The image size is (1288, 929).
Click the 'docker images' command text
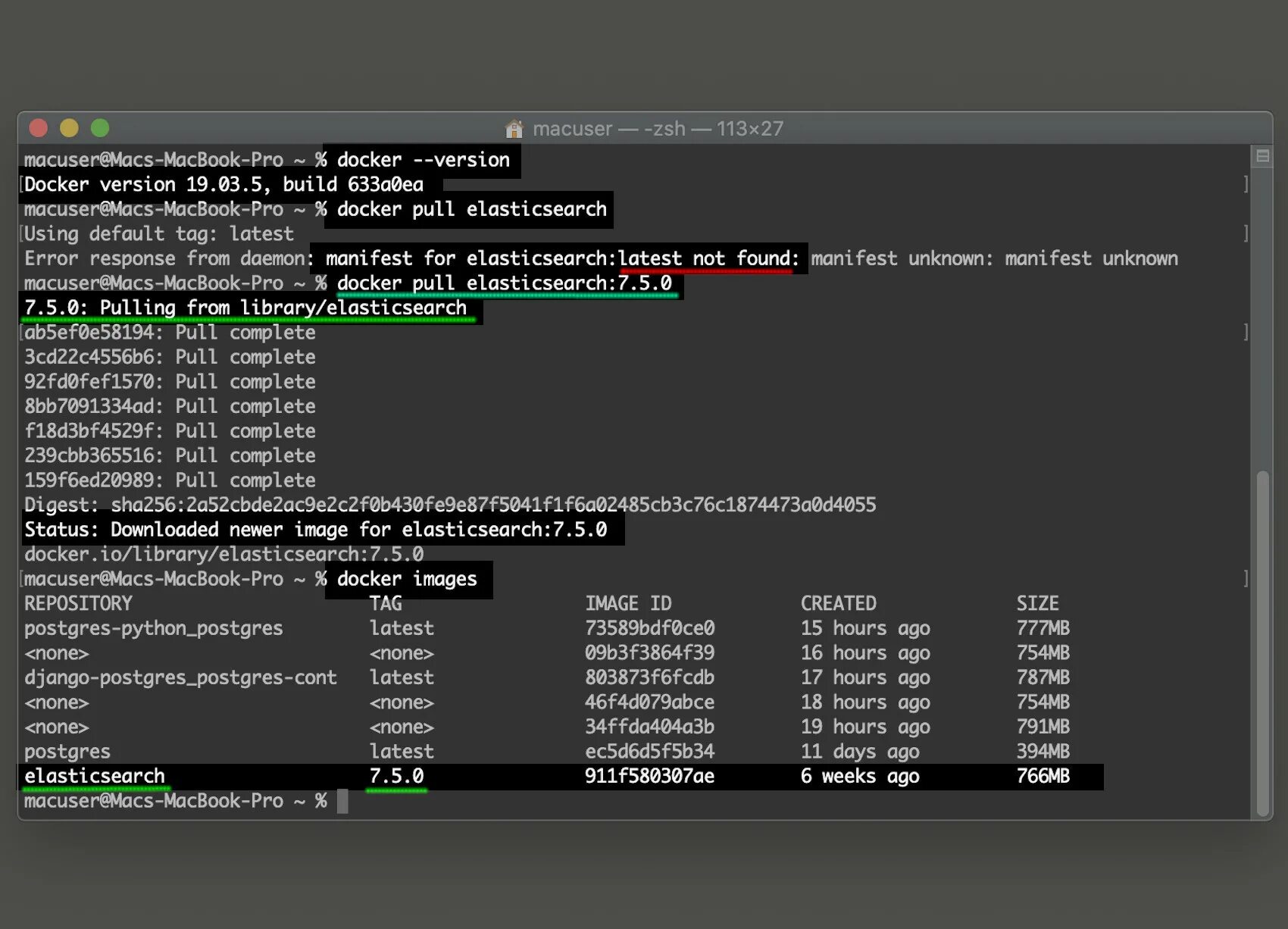point(407,579)
